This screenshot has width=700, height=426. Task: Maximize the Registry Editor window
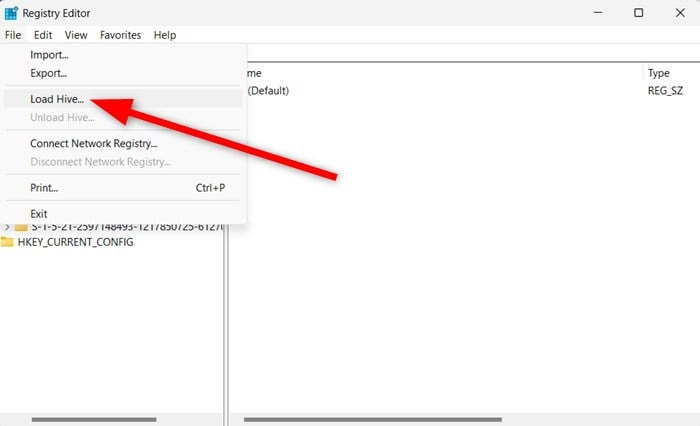click(639, 13)
